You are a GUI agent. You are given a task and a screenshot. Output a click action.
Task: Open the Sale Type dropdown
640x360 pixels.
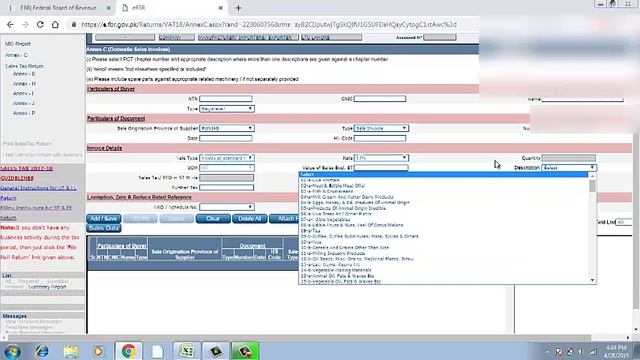tap(227, 158)
